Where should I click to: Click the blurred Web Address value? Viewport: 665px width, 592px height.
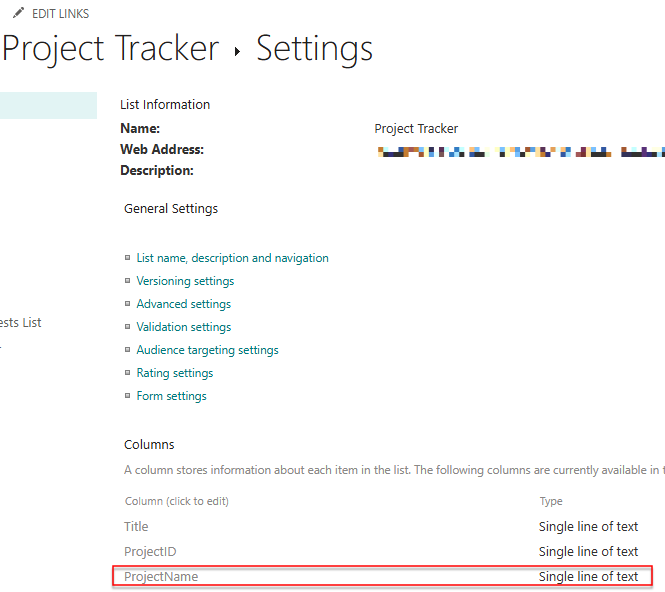[x=518, y=153]
